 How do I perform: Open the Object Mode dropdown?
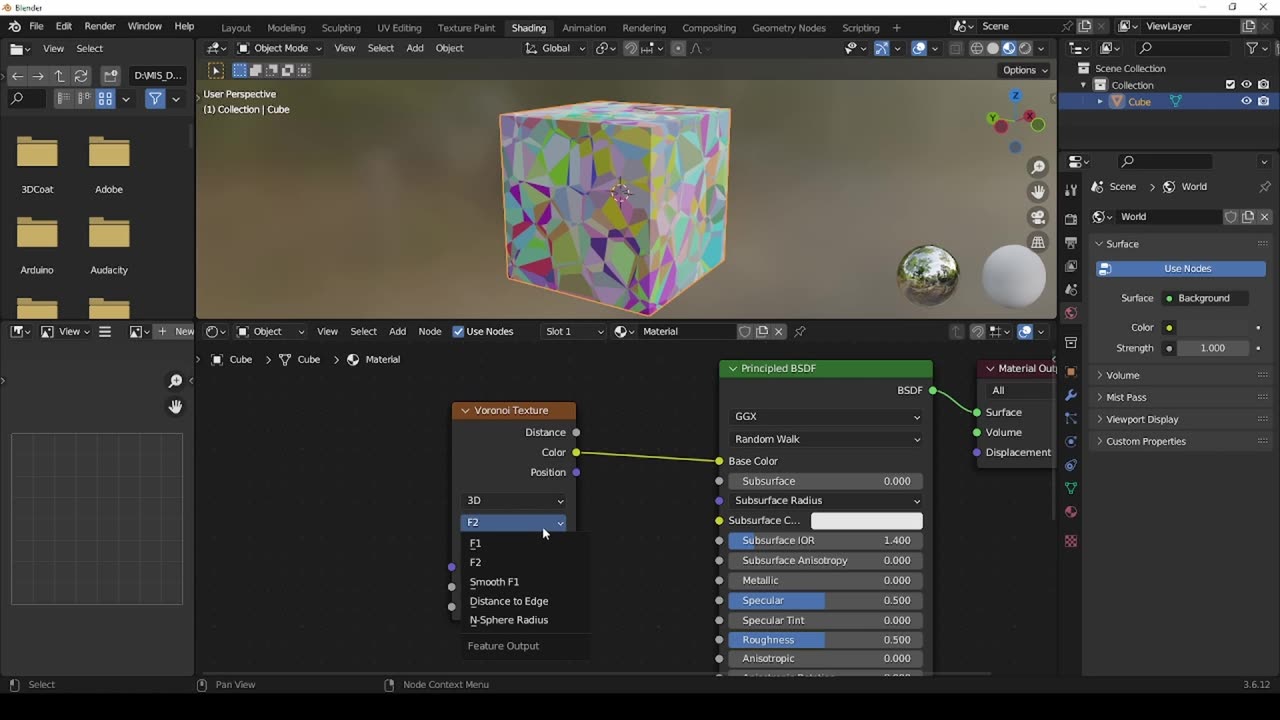[x=279, y=48]
